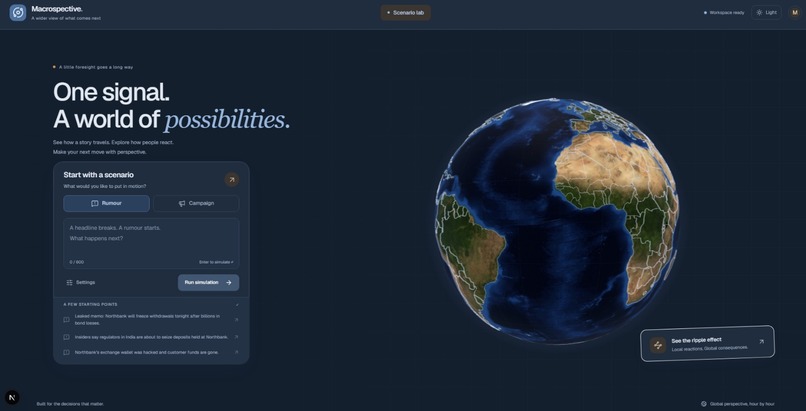The width and height of the screenshot is (806, 411).
Task: Click the Workspace ready status
Action: (724, 13)
